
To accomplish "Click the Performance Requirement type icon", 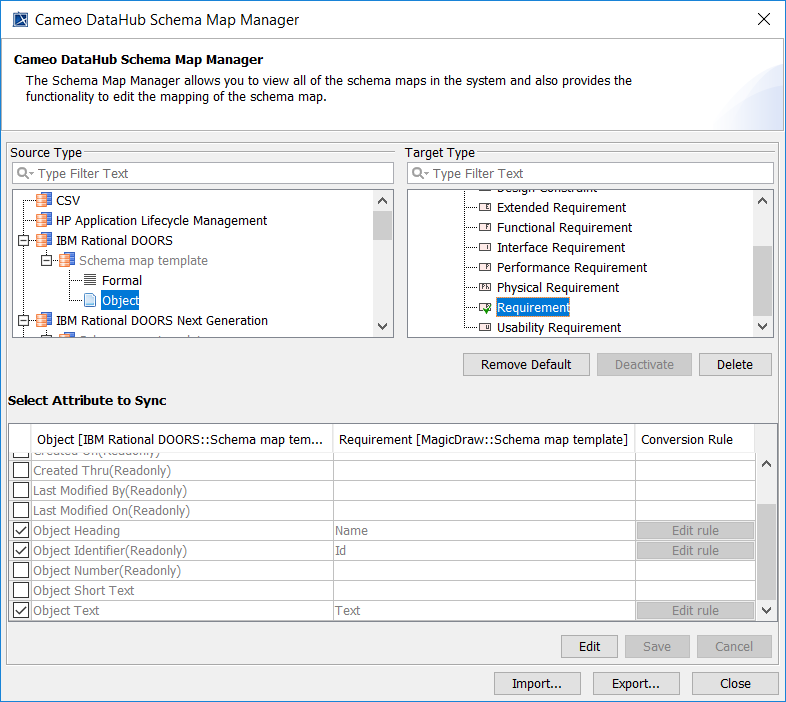I will coord(485,268).
